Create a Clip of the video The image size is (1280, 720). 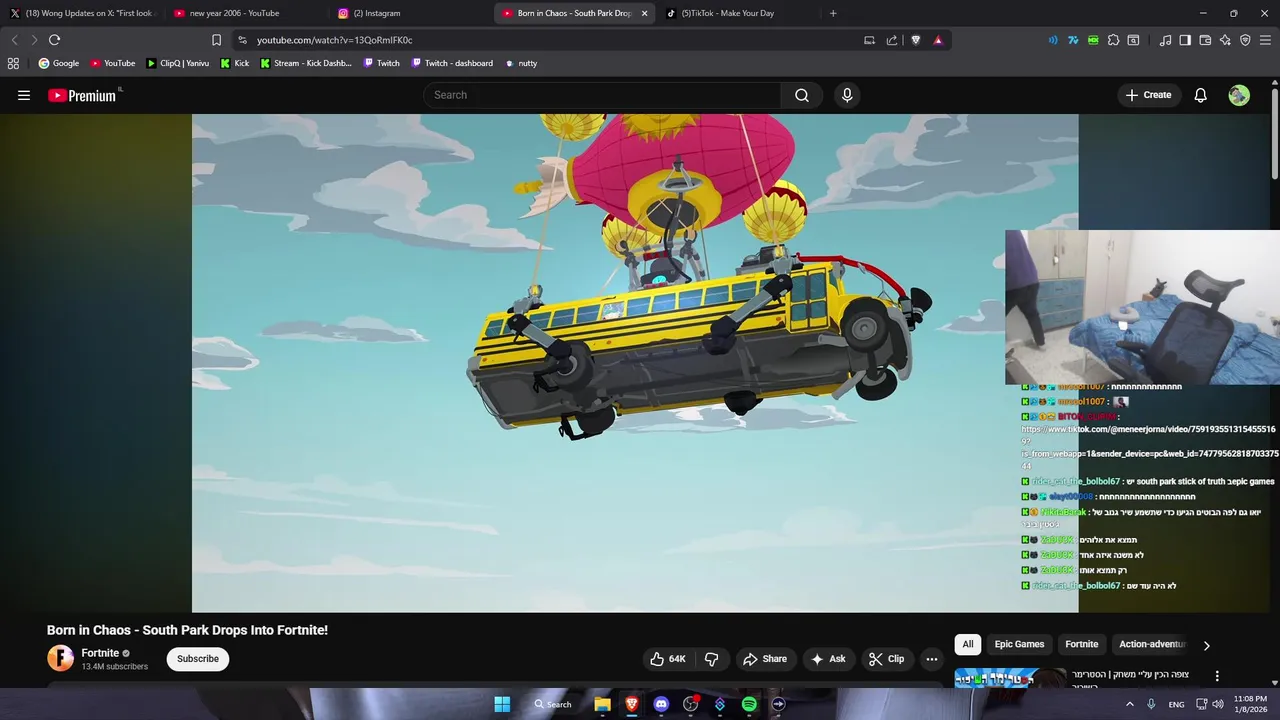coord(887,659)
